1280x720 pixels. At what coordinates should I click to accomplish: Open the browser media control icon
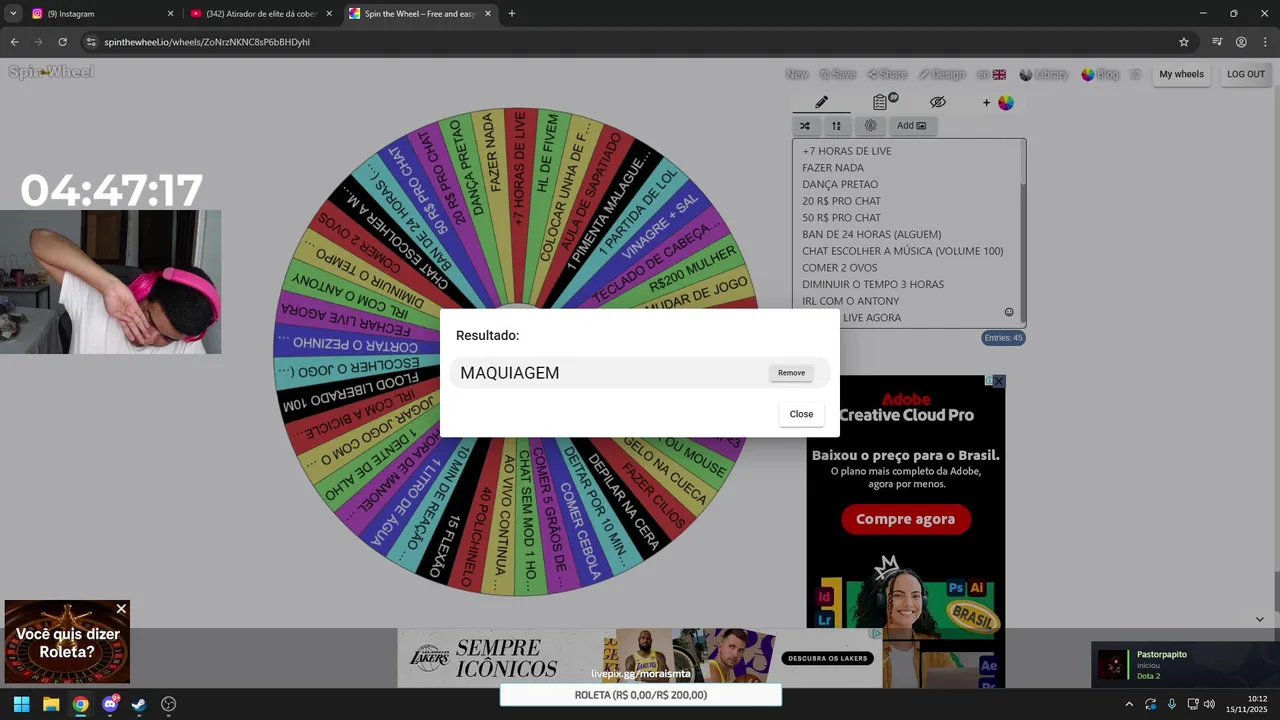click(1217, 42)
